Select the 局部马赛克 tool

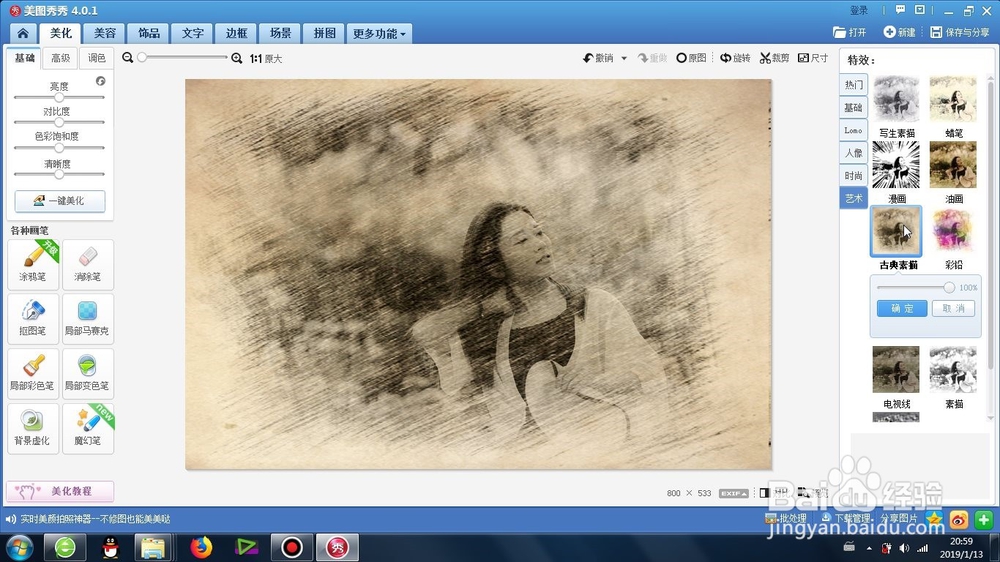pos(88,318)
